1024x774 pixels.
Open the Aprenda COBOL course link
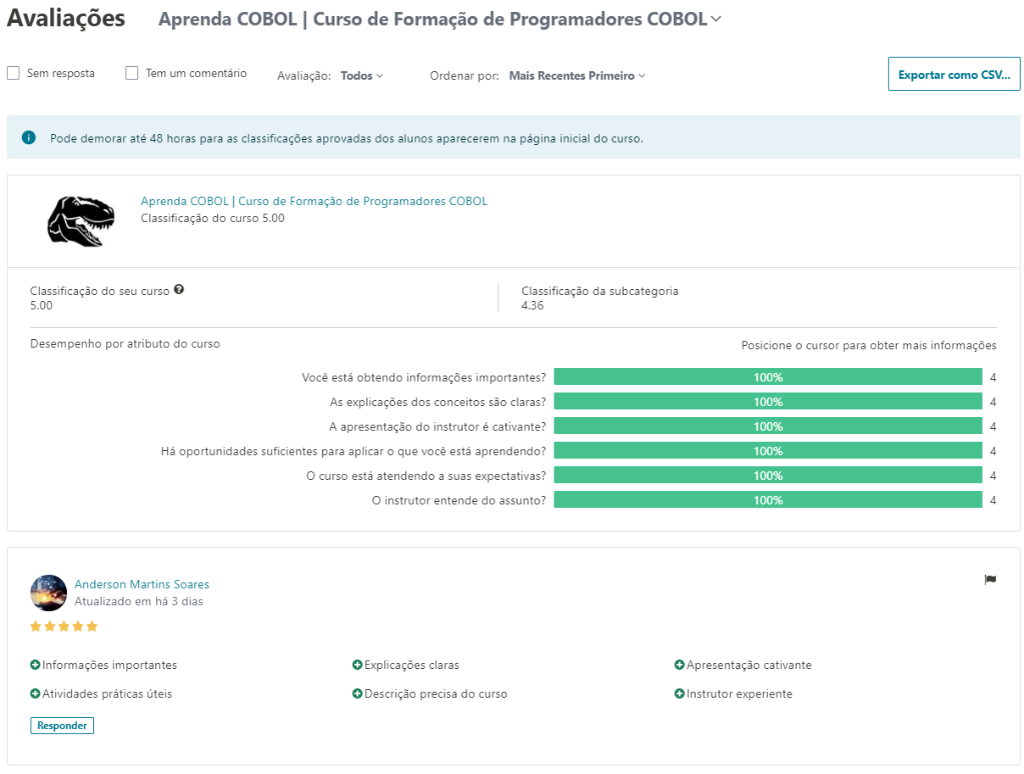[x=314, y=201]
